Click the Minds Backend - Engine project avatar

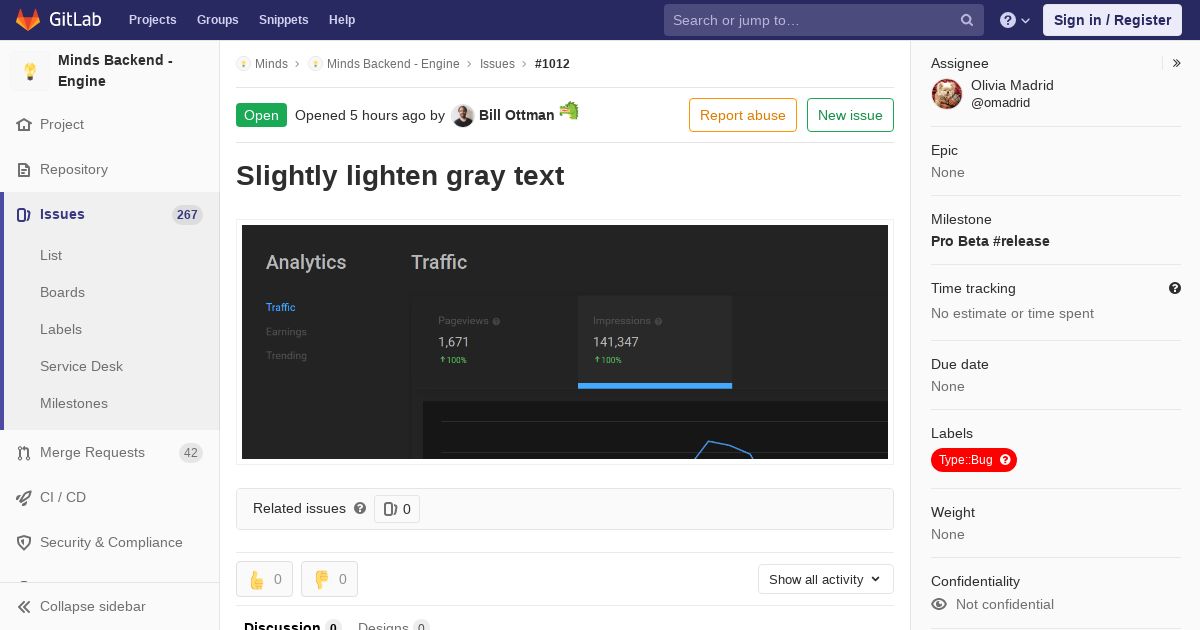[30, 71]
